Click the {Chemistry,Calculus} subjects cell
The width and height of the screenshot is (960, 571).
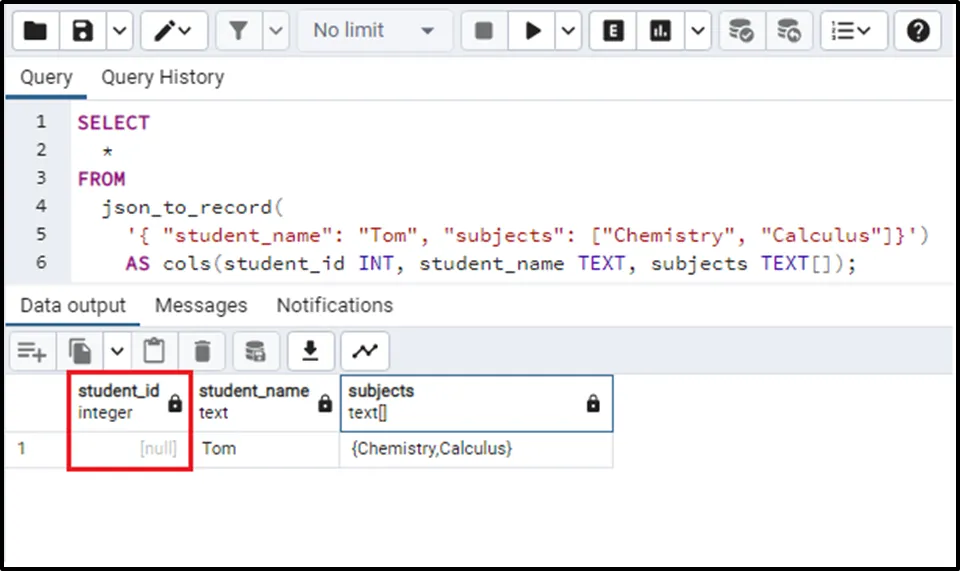click(432, 449)
